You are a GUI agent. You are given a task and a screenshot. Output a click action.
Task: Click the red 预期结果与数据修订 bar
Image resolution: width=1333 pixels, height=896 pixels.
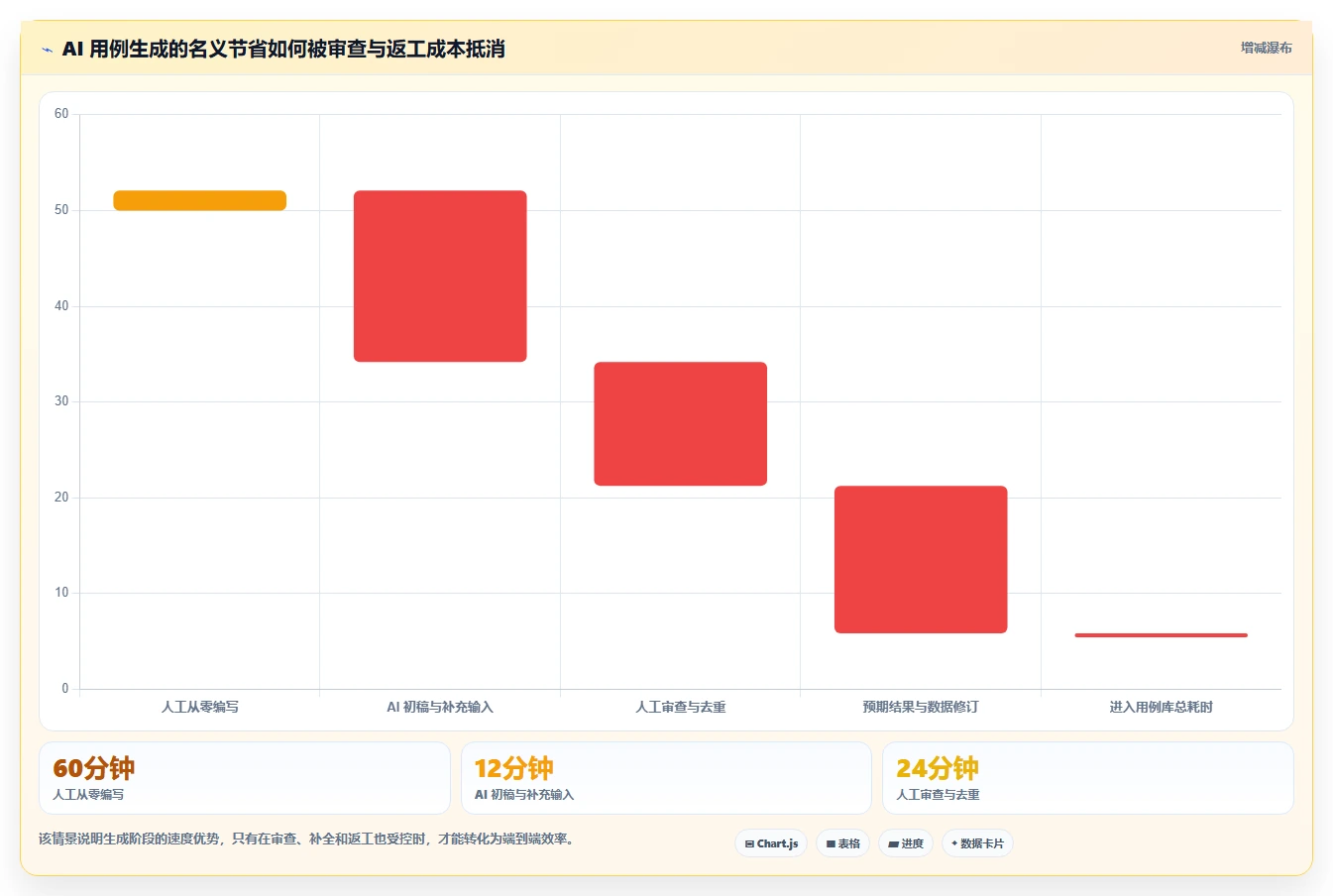coord(921,559)
